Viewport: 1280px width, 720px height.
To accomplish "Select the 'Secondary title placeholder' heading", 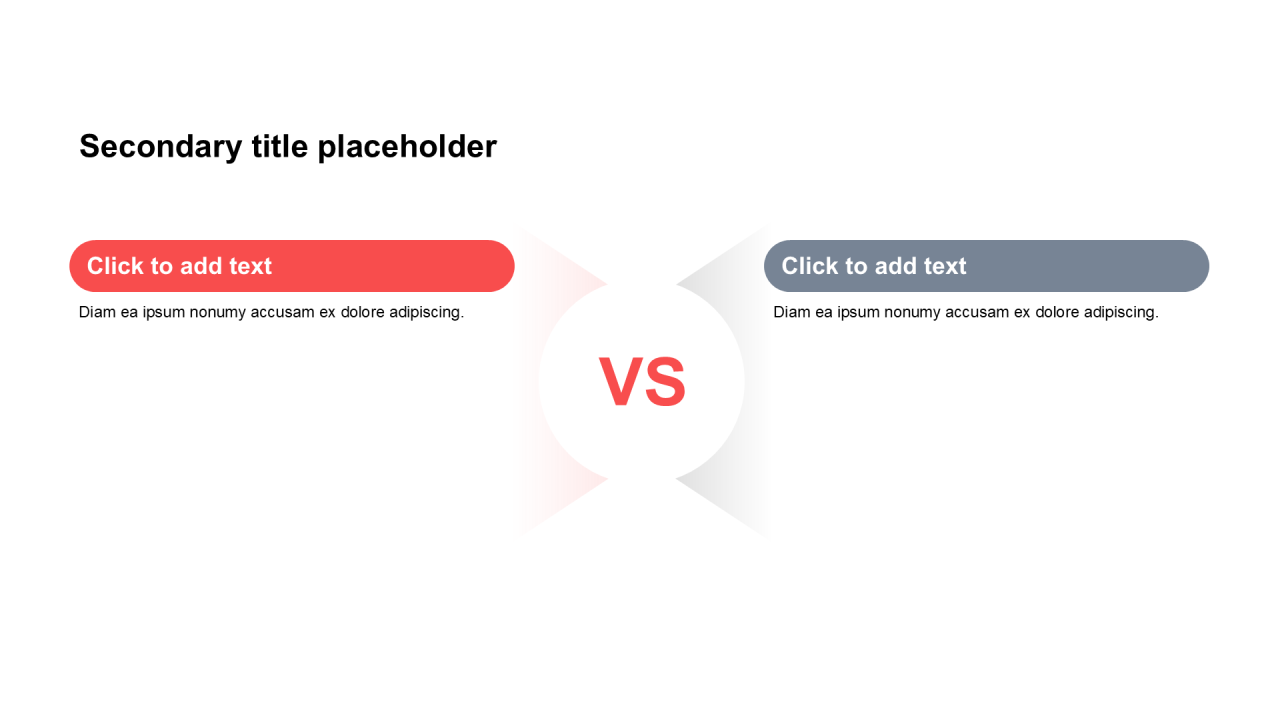I will [288, 147].
